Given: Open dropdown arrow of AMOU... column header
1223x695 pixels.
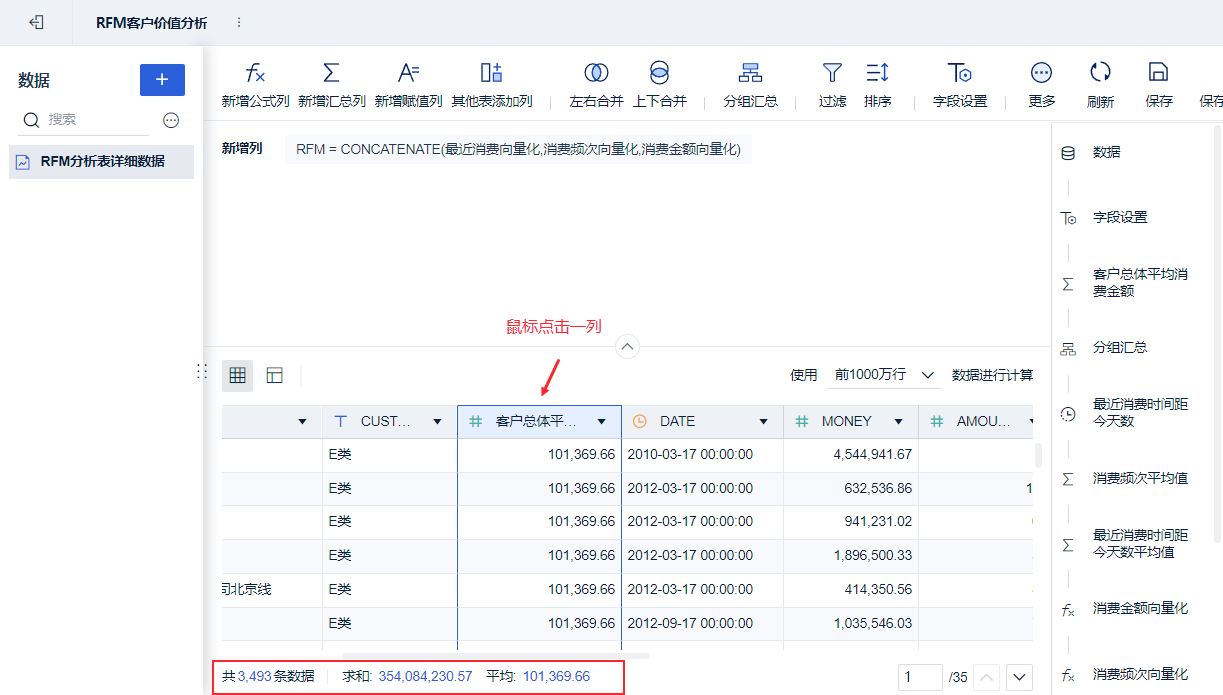Looking at the screenshot, I should pyautogui.click(x=1031, y=422).
